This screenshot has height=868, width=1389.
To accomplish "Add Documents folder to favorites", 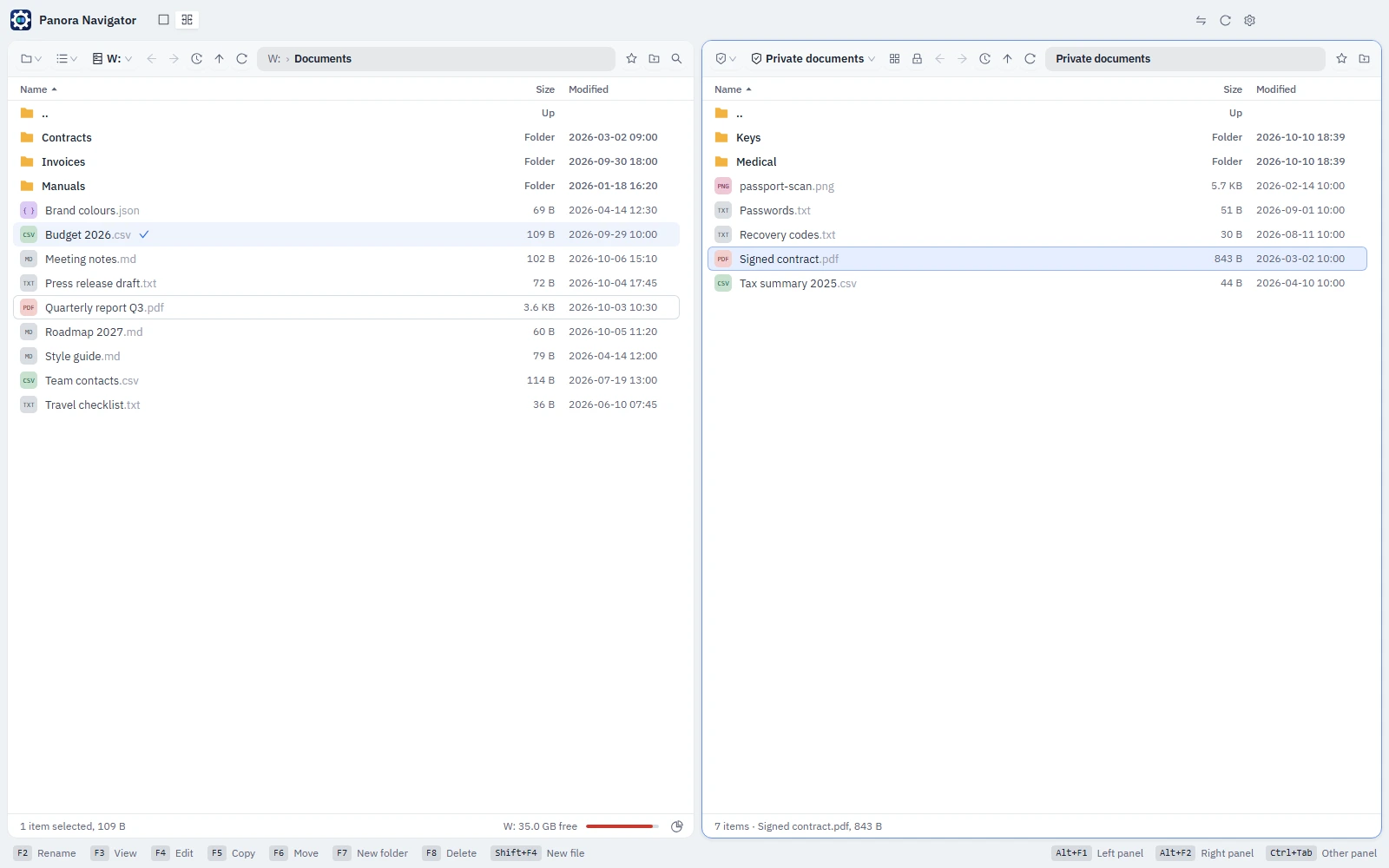I will tap(631, 59).
